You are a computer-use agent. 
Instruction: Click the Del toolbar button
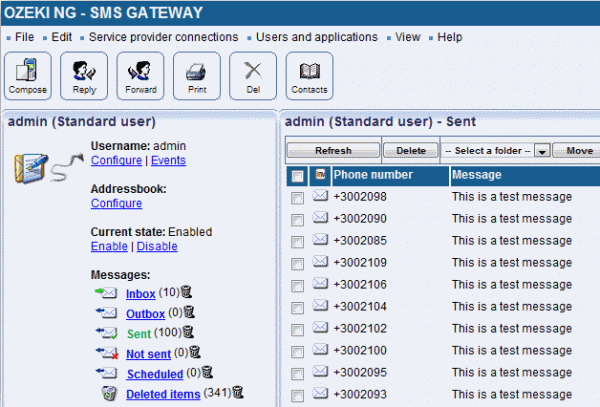click(x=253, y=76)
